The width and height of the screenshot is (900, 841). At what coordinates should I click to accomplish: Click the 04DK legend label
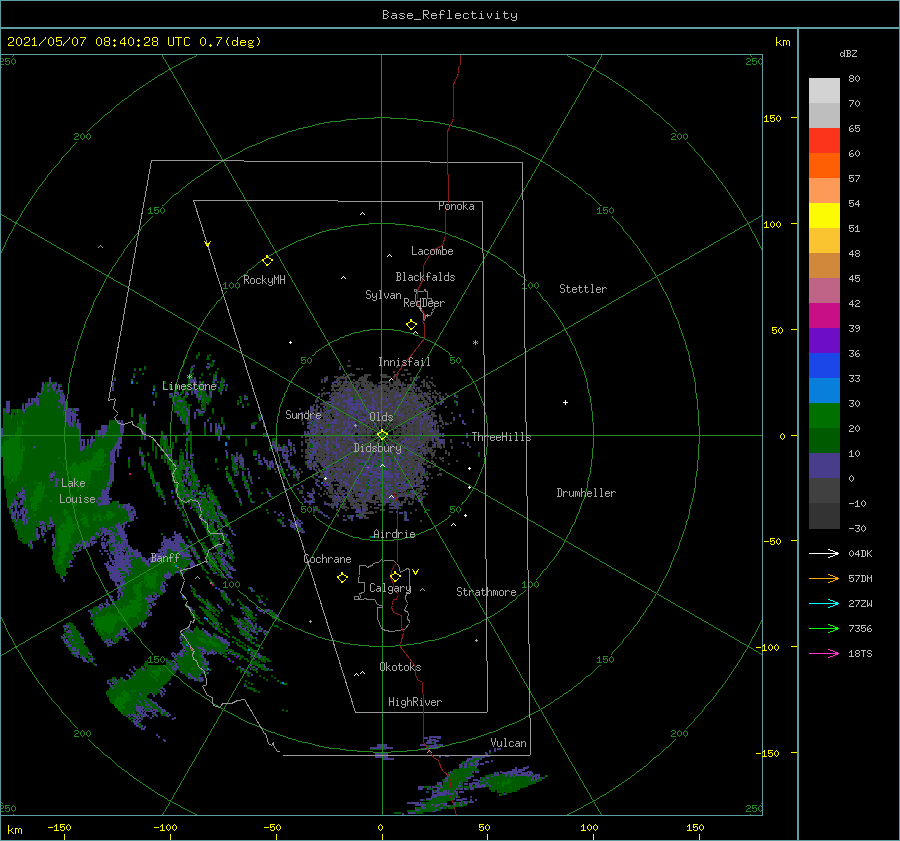point(860,553)
